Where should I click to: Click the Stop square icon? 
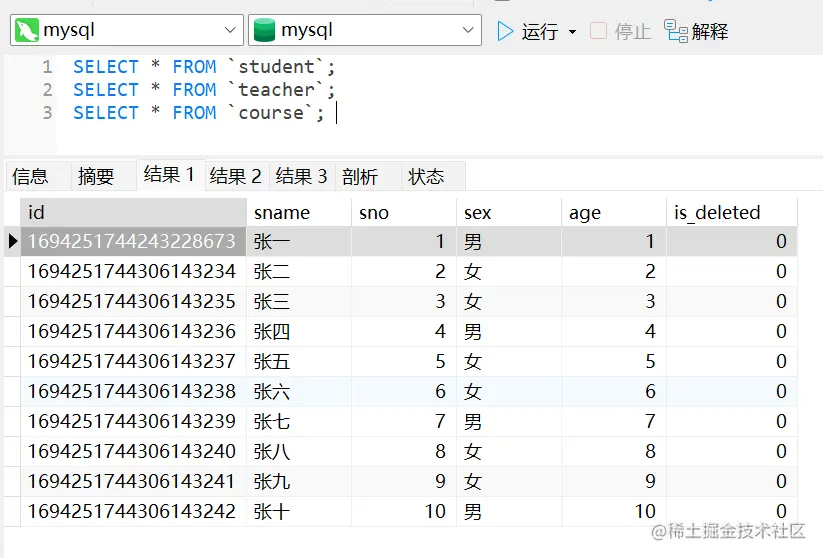click(x=598, y=31)
